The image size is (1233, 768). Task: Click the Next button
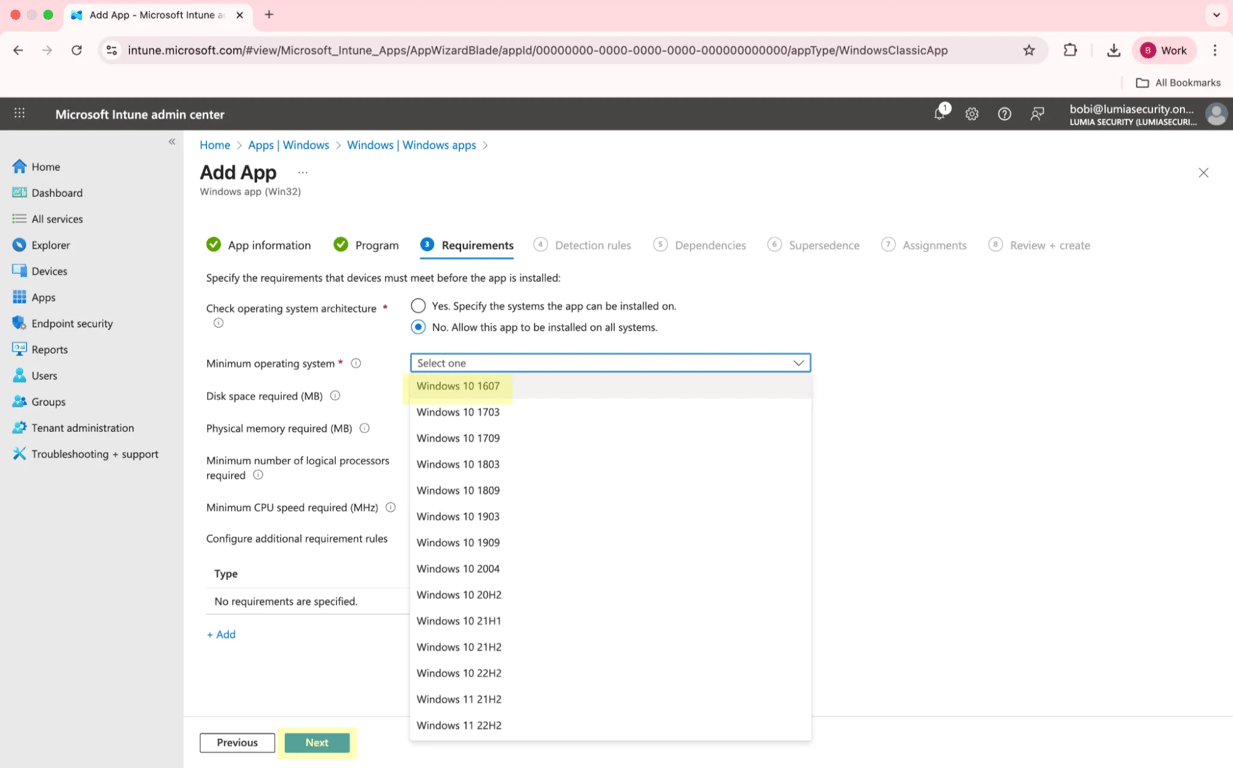point(317,743)
